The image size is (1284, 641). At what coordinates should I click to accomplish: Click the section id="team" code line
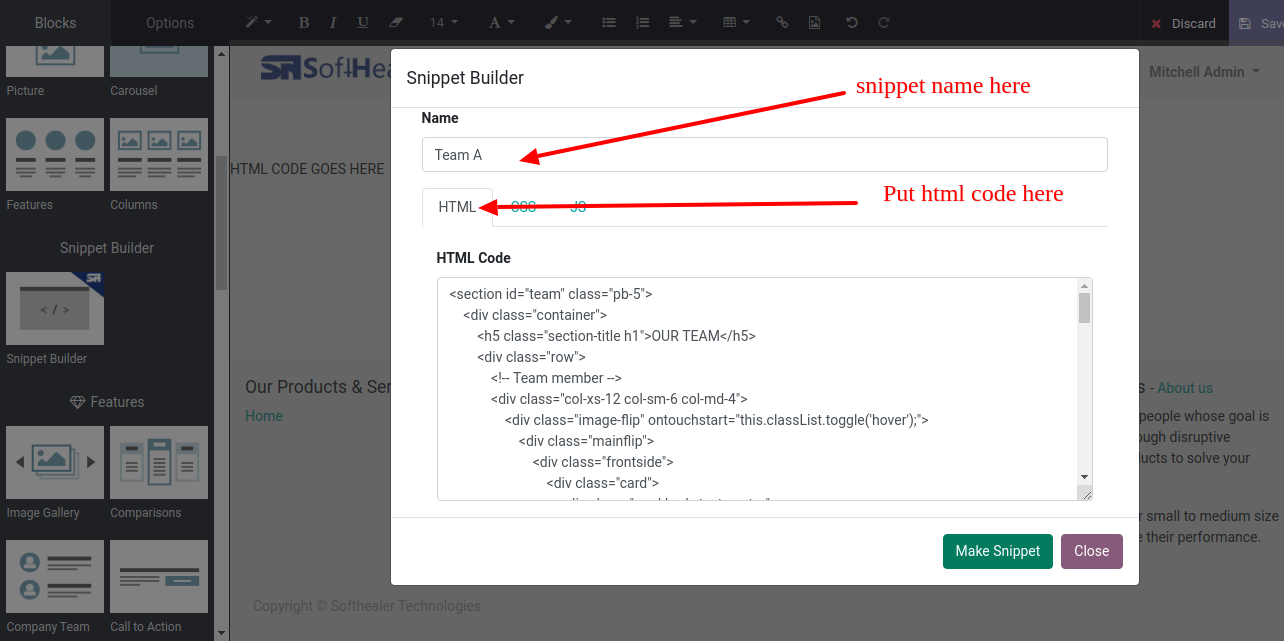551,294
